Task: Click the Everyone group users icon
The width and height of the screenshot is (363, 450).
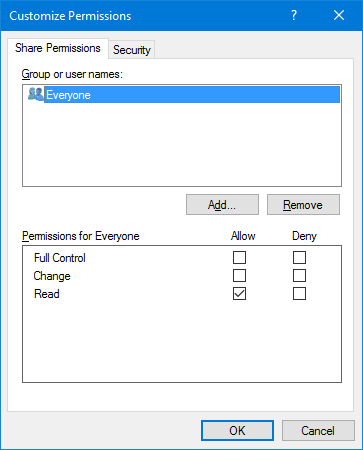Action: pos(35,94)
